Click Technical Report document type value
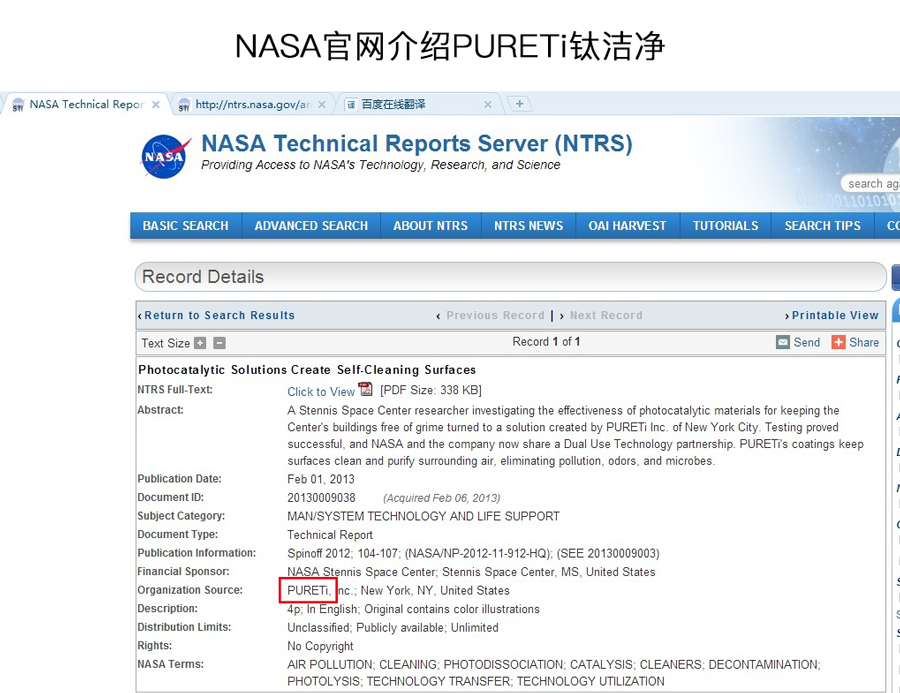Viewport: 900px width, 693px height. (330, 535)
